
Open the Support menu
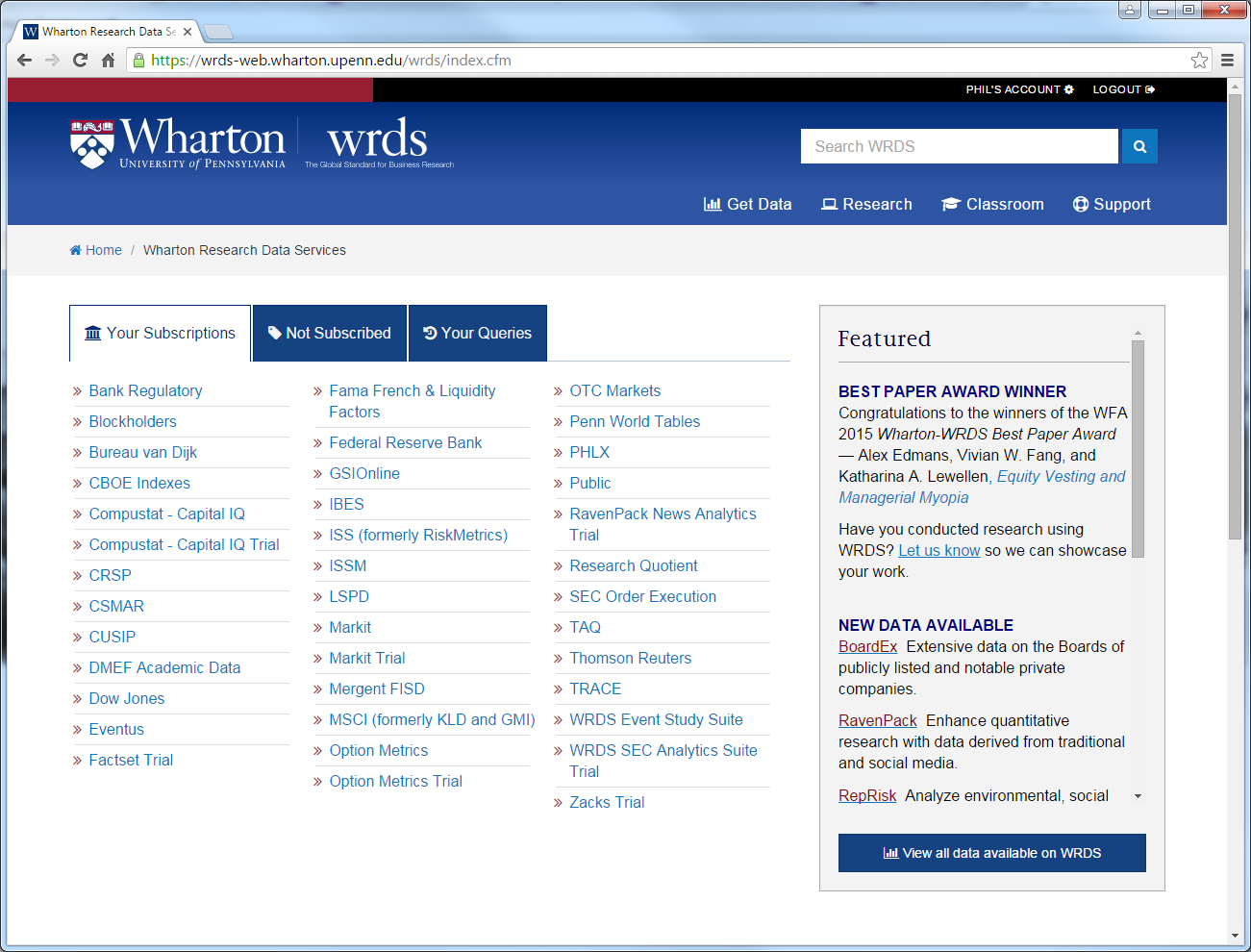[1112, 204]
